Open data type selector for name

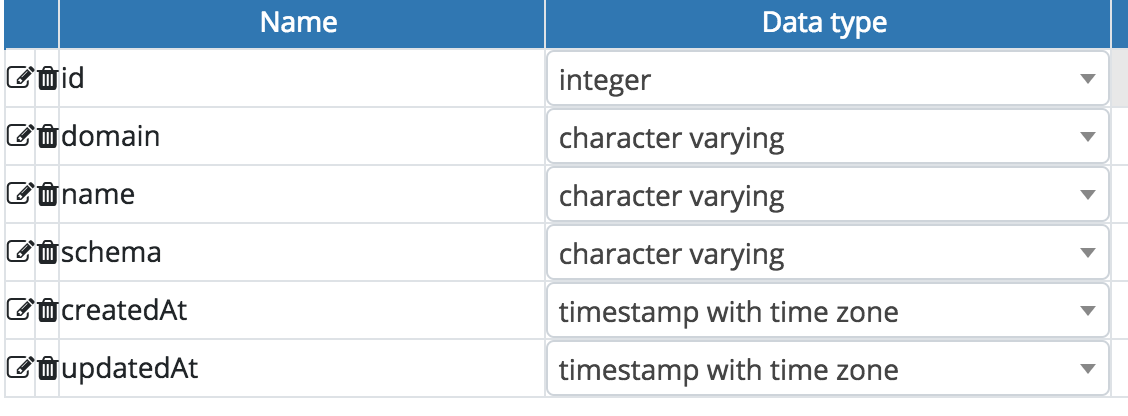827,195
